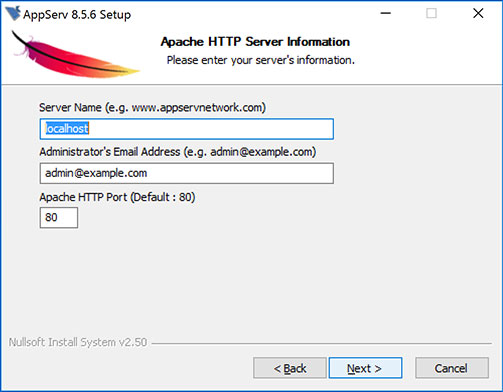Click the separator line beside Nullsoft branding
The height and width of the screenshot is (392, 503).
click(x=322, y=343)
